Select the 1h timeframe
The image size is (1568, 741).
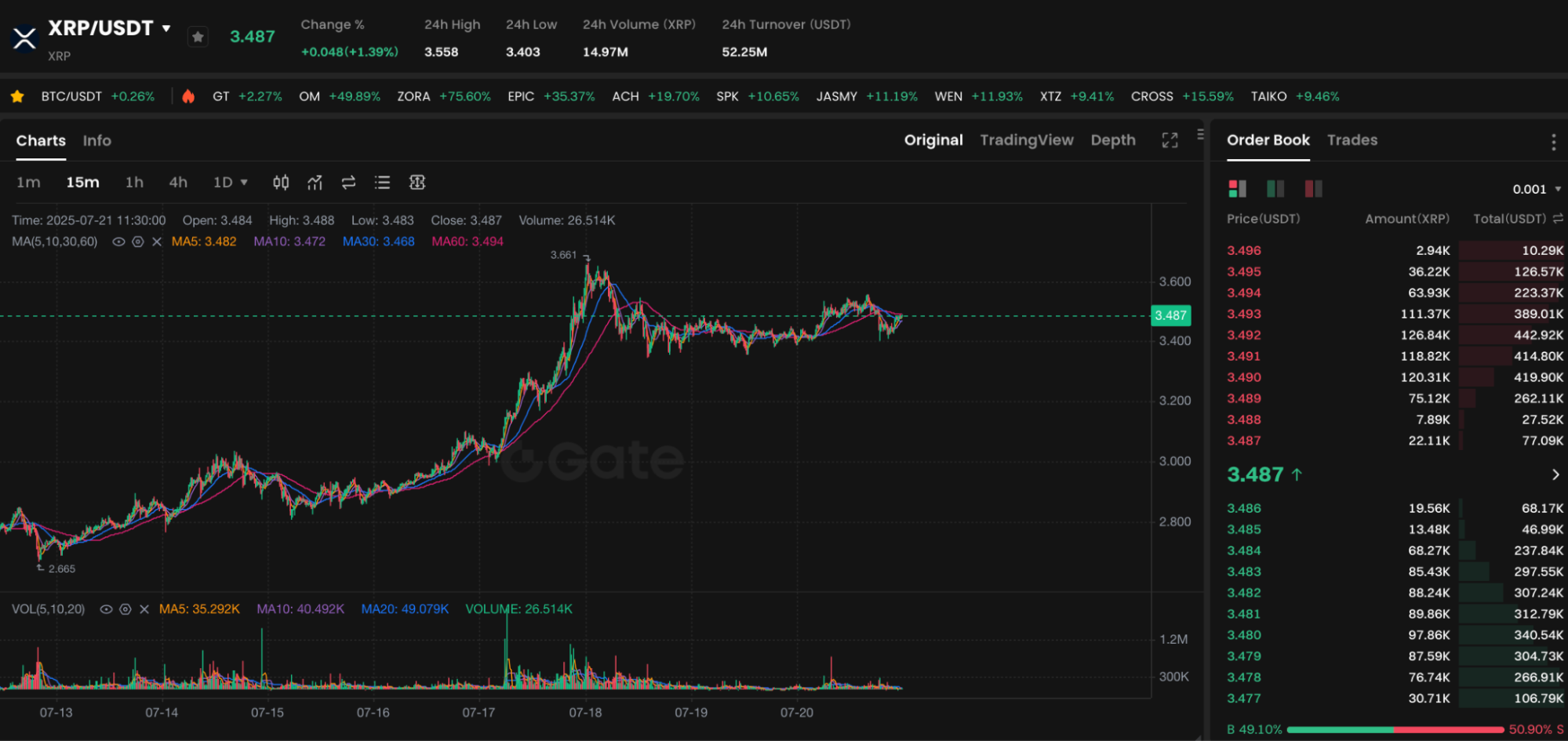point(134,182)
